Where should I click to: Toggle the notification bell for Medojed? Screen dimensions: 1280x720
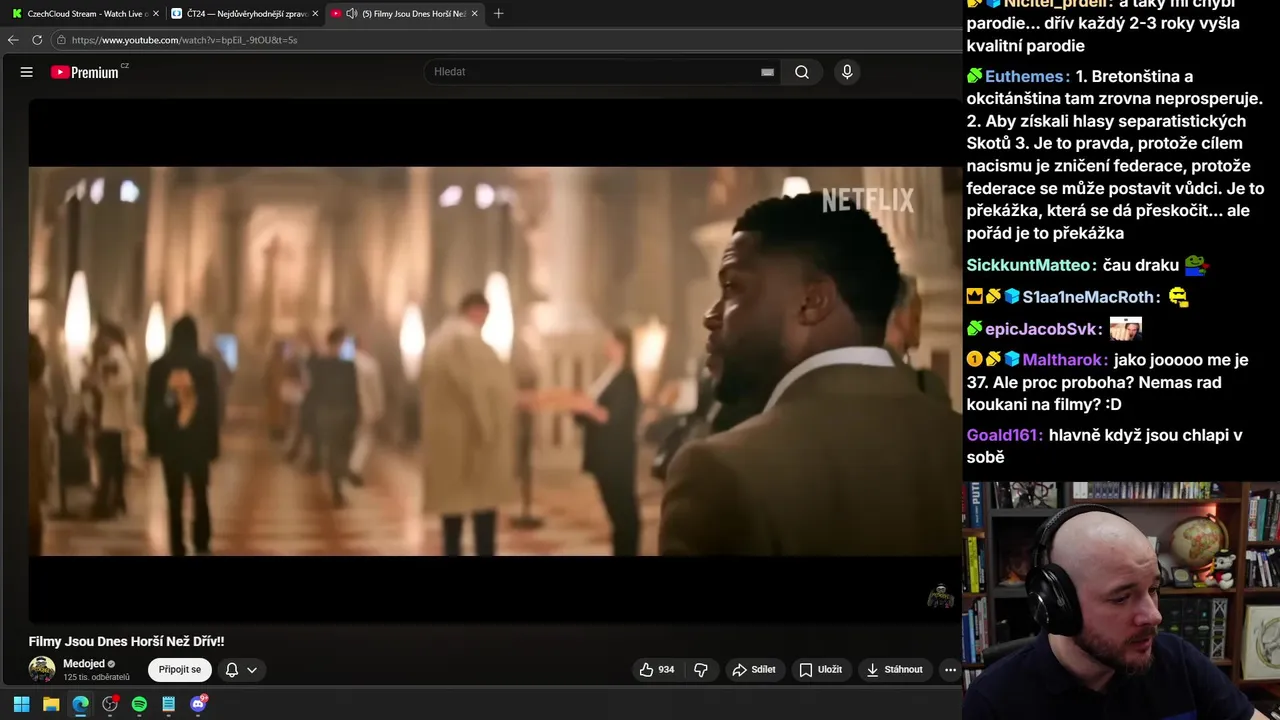(x=232, y=670)
